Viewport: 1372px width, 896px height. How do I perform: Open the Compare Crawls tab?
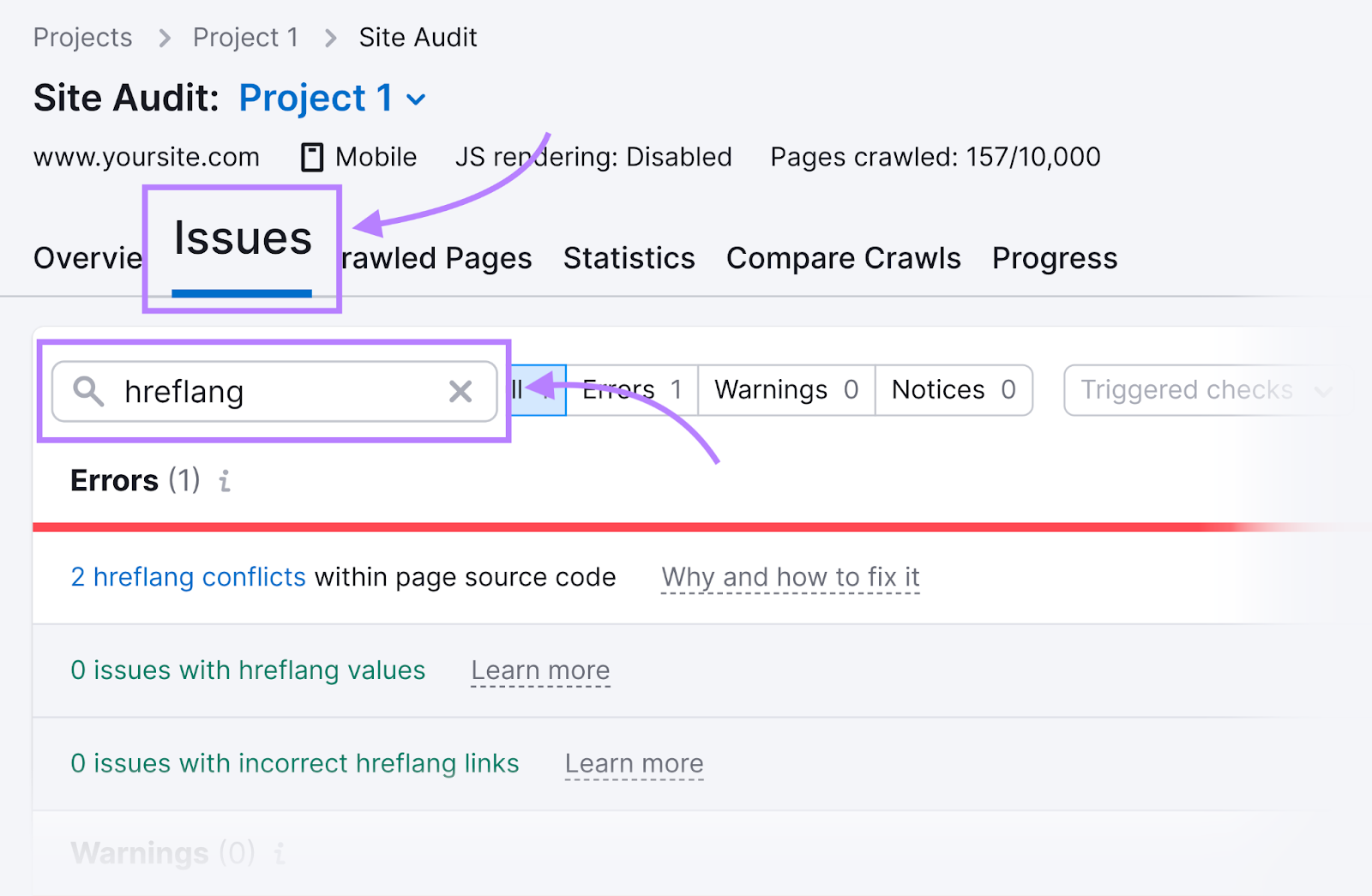pyautogui.click(x=843, y=258)
